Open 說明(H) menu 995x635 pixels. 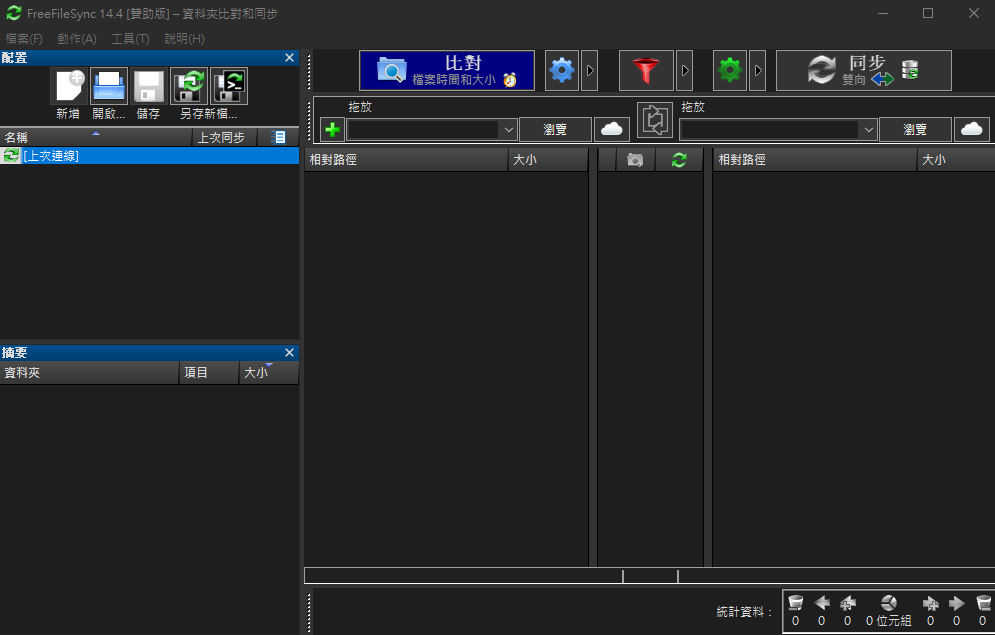pyautogui.click(x=184, y=39)
